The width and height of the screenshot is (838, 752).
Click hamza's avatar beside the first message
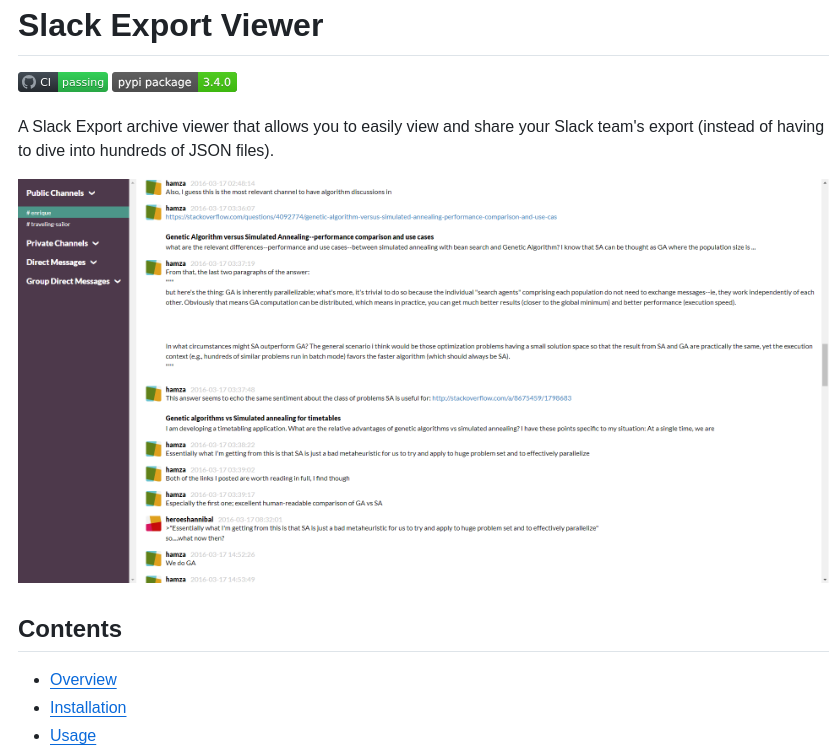[151, 186]
